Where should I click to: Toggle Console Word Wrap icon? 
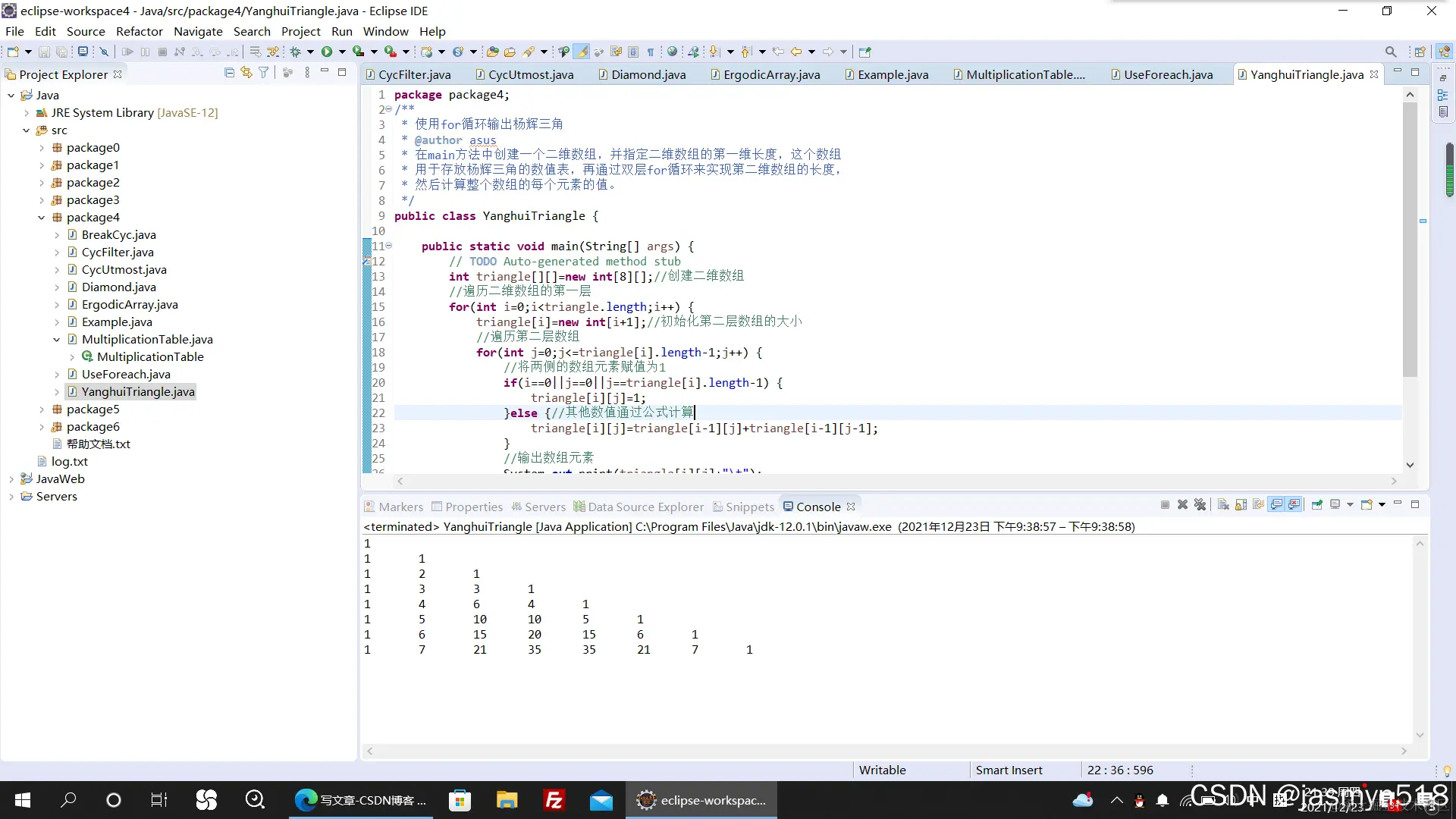pyautogui.click(x=1258, y=505)
